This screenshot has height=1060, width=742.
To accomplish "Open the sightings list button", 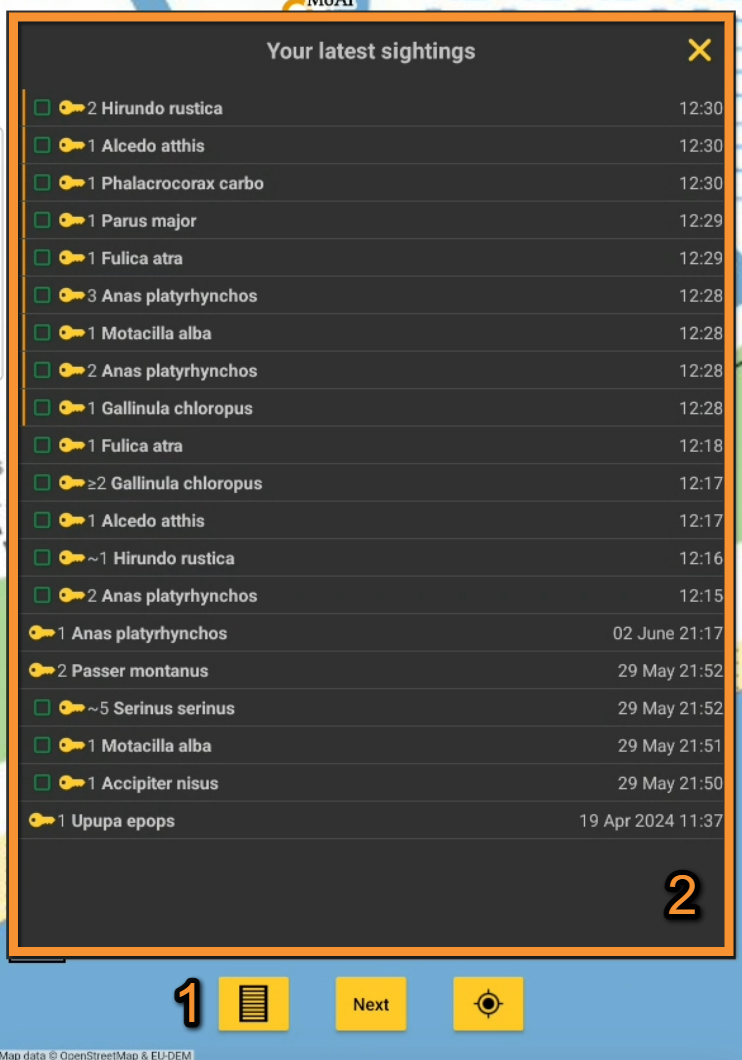I will 254,1003.
